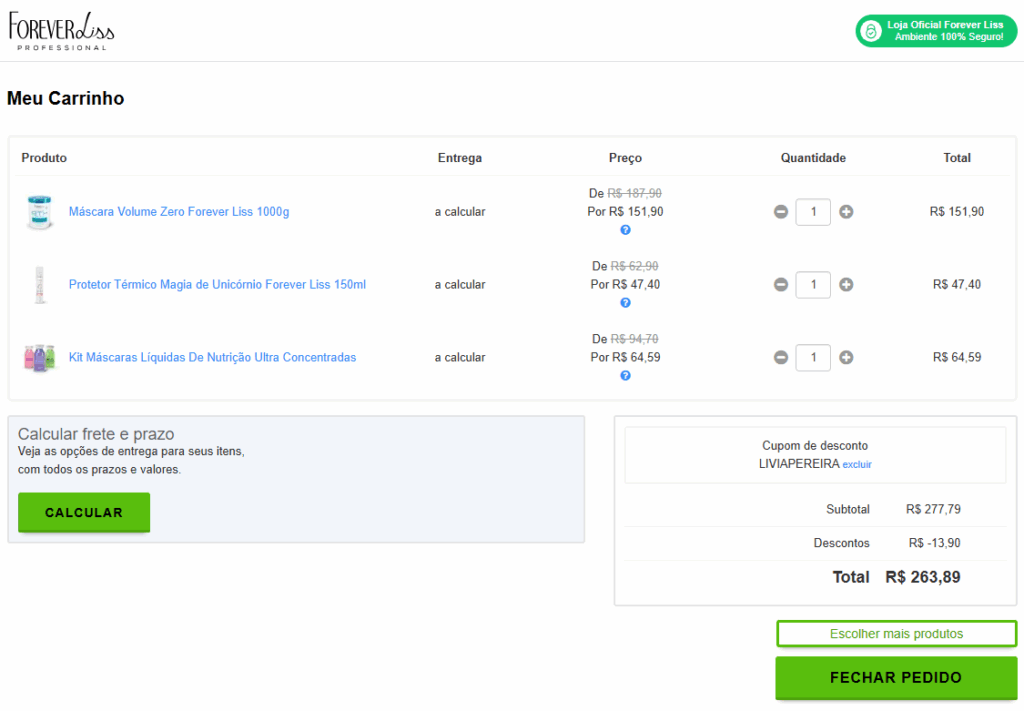1024x711 pixels.
Task: Decrease quantity of Kit Máscaras Líquidas
Action: tap(781, 357)
